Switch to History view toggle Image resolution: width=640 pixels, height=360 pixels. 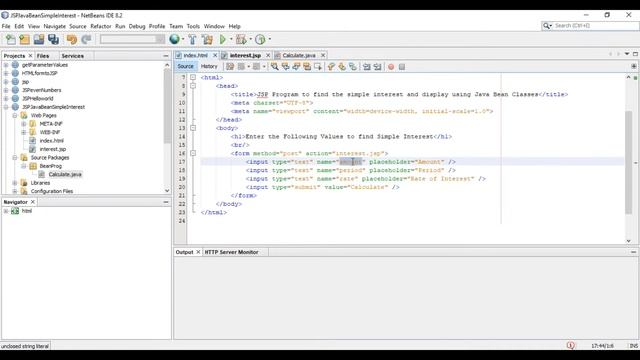(209, 66)
